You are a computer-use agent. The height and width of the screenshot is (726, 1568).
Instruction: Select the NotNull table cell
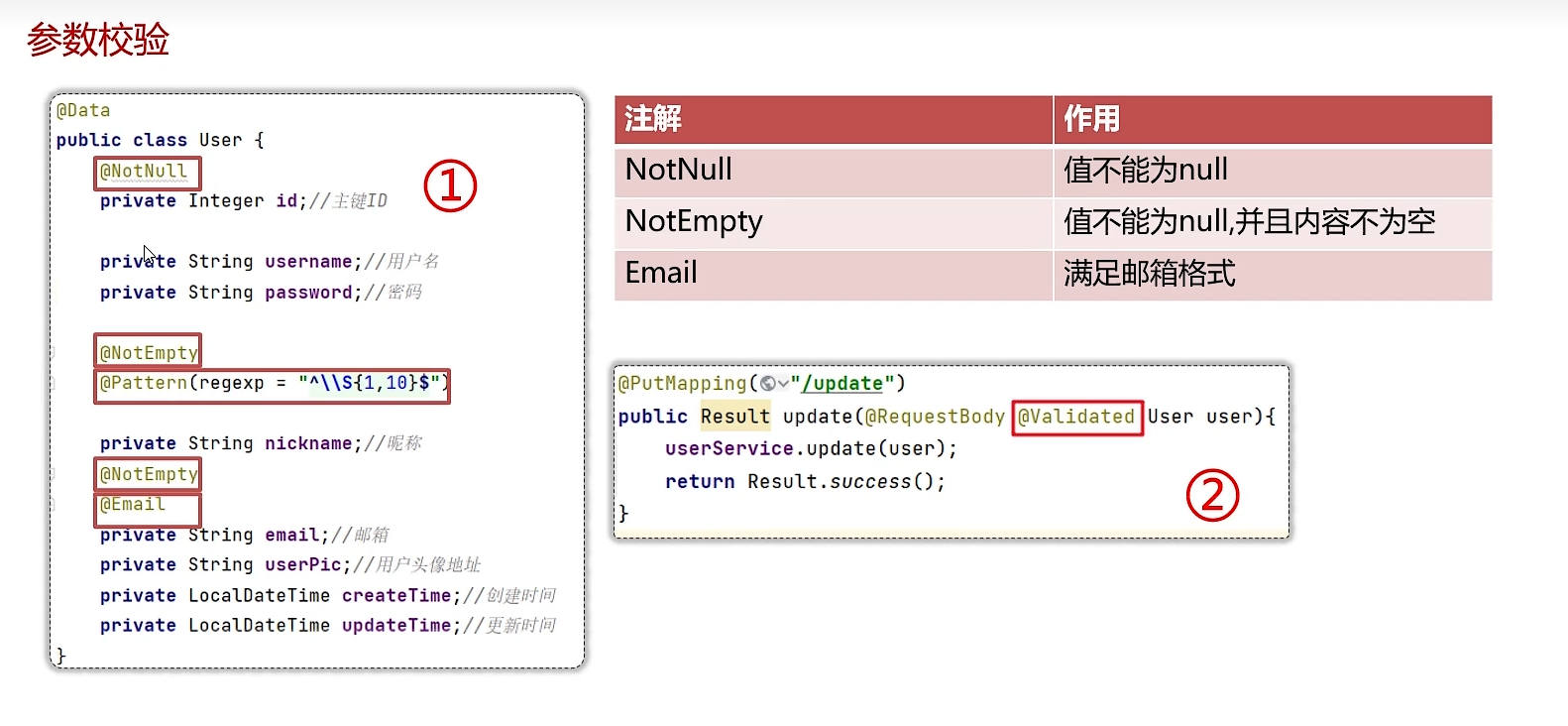834,172
